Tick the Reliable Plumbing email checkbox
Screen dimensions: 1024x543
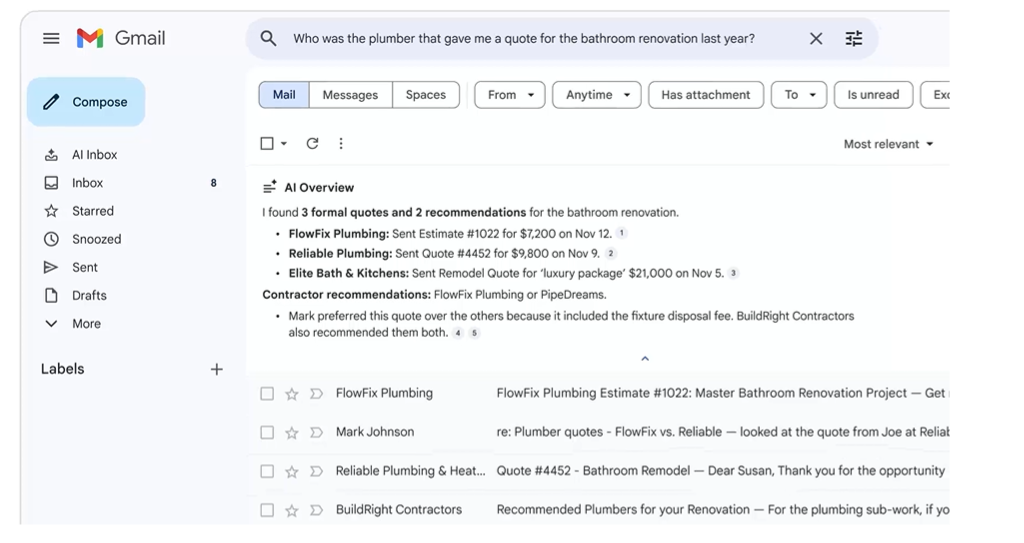pos(267,471)
